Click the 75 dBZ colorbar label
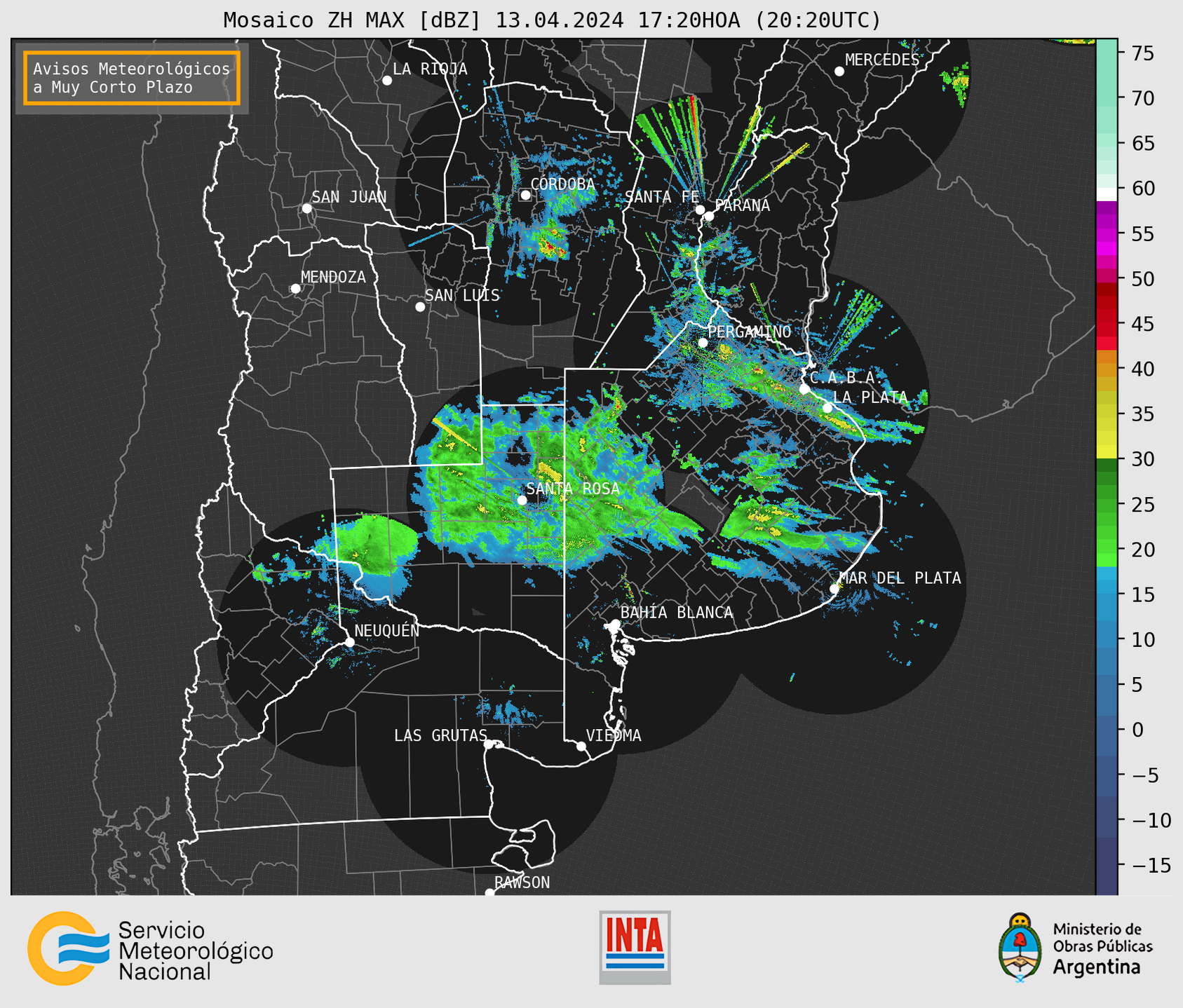Image resolution: width=1183 pixels, height=1008 pixels. 1144,53
